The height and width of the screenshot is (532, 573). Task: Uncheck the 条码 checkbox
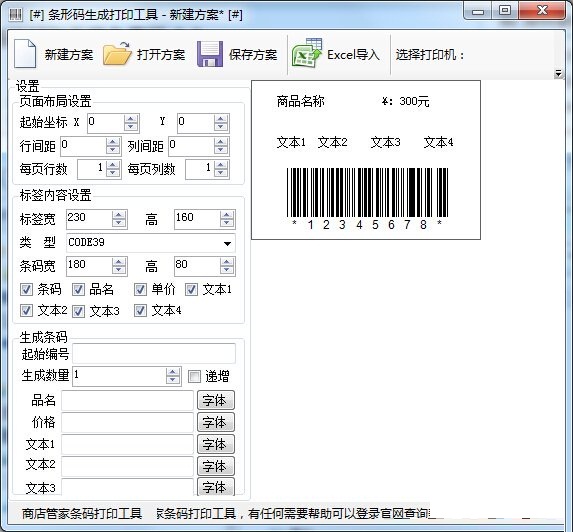[x=26, y=290]
